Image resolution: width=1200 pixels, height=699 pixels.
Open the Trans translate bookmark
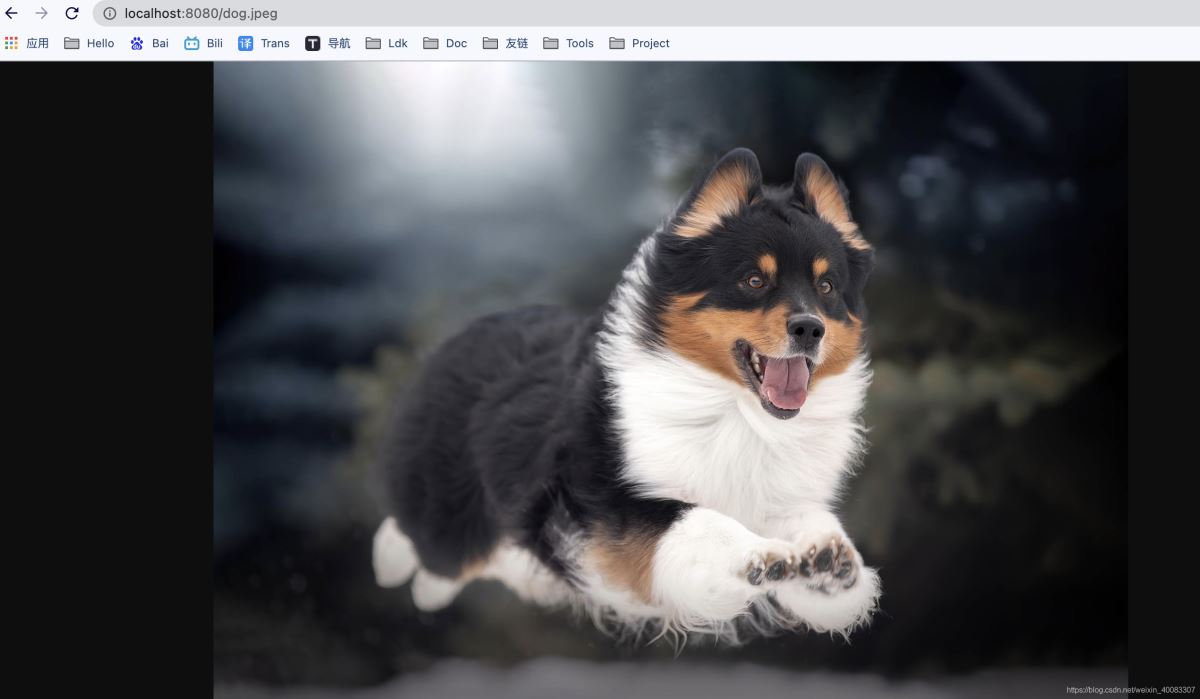(x=264, y=43)
